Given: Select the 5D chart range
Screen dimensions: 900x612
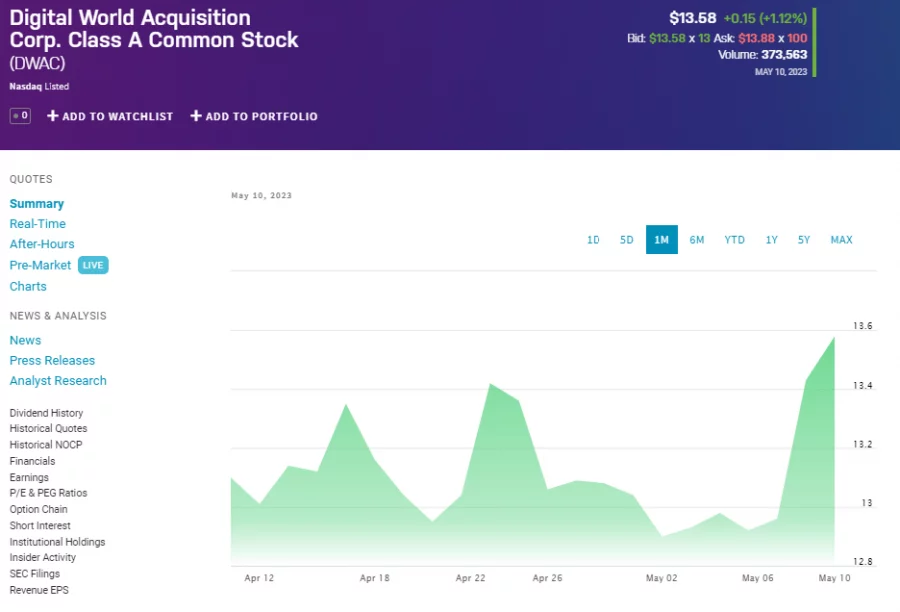Looking at the screenshot, I should point(627,240).
